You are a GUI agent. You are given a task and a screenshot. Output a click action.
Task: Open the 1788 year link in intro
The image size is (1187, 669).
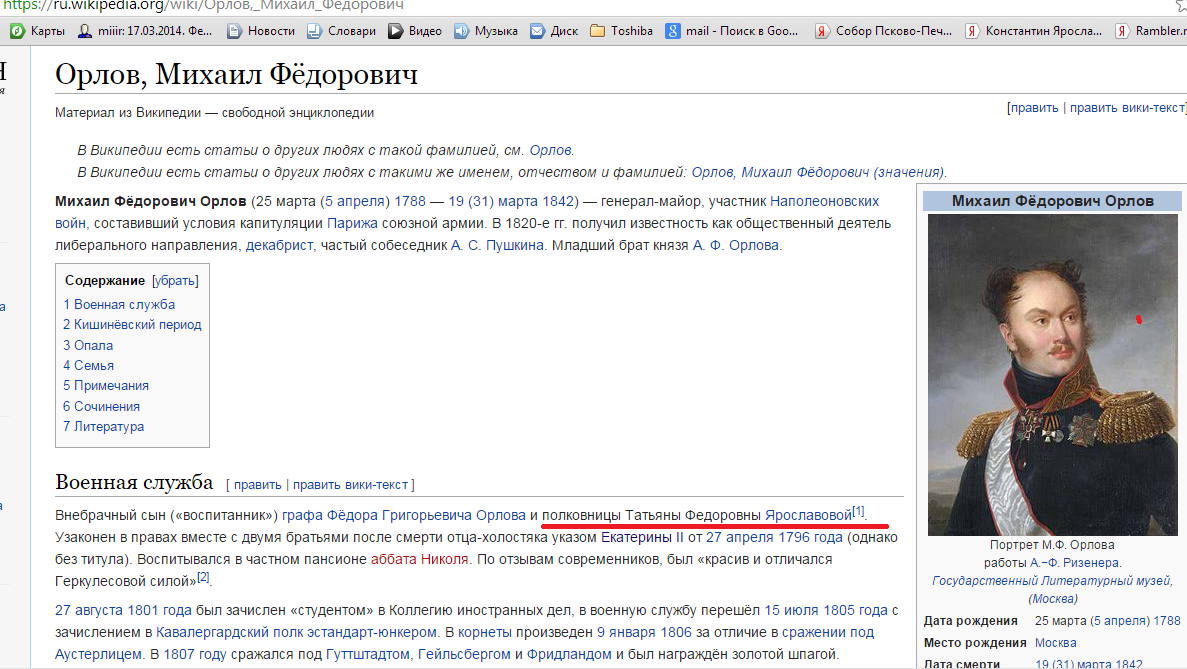[410, 201]
